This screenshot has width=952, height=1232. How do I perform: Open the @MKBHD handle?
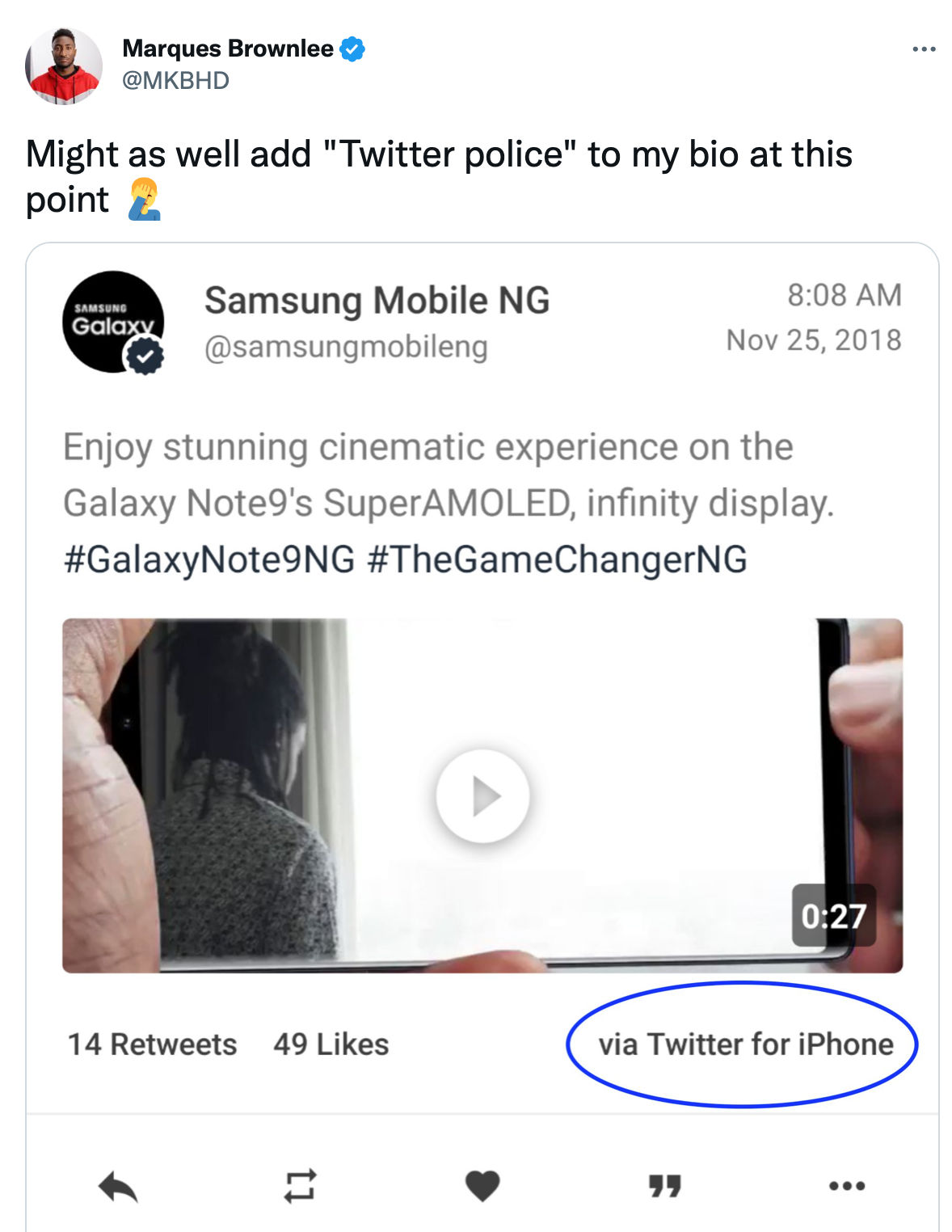[x=175, y=81]
